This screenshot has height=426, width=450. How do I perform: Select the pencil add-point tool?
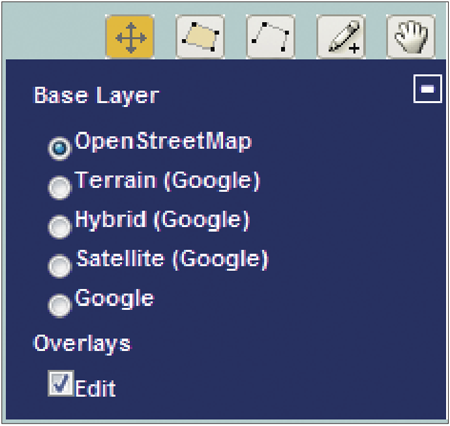click(x=341, y=37)
